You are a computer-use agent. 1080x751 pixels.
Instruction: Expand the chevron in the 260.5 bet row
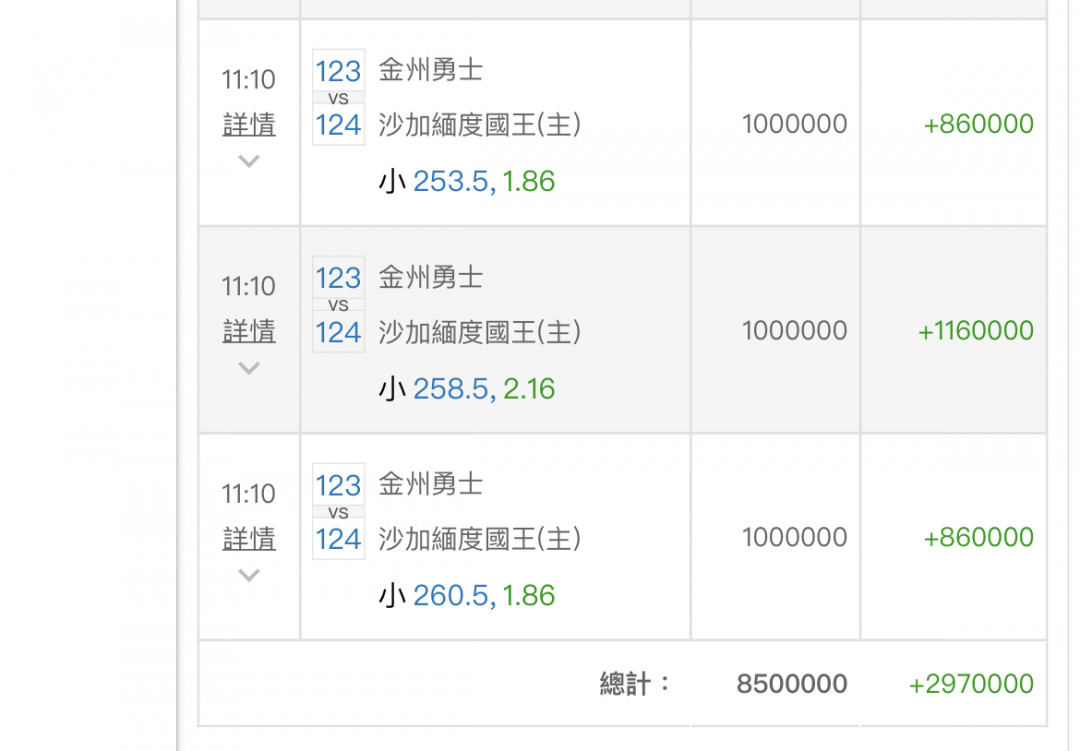249,575
